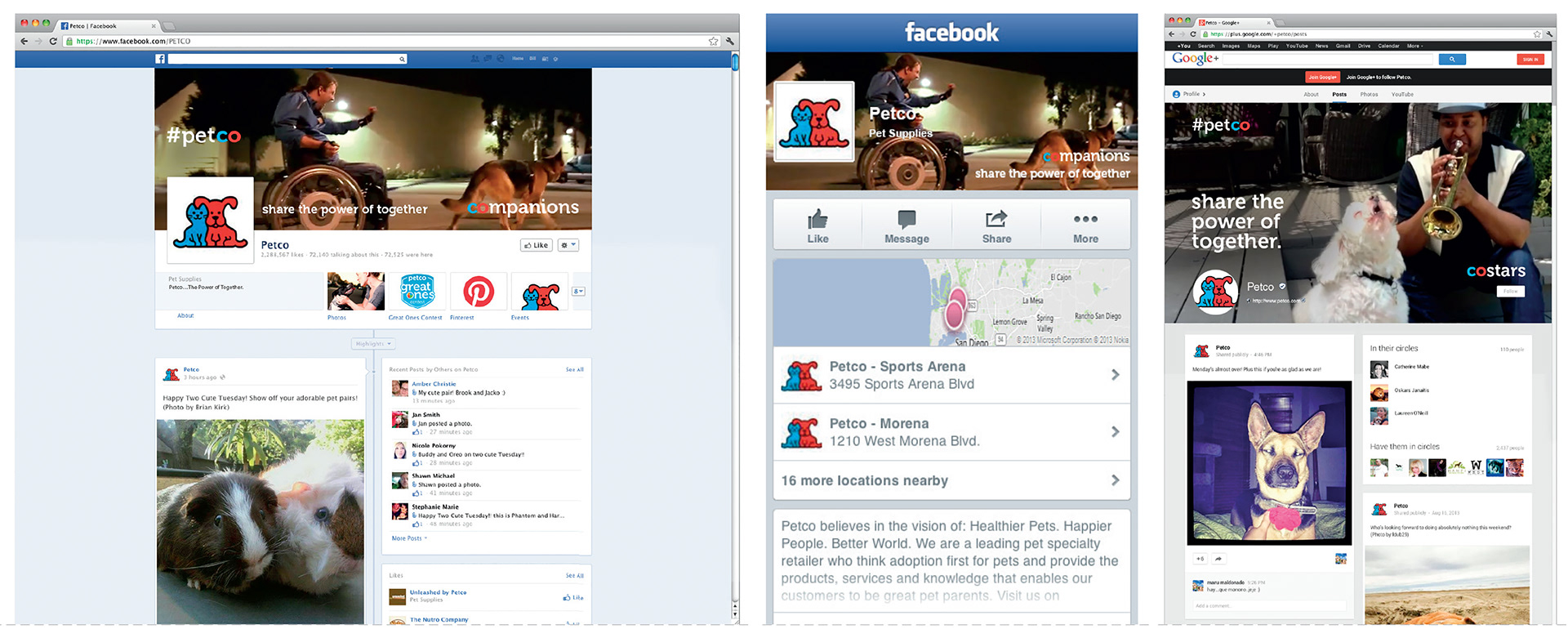Click the Facebook logo icon in the blue top bar
This screenshot has width=1568, height=638.
point(160,59)
